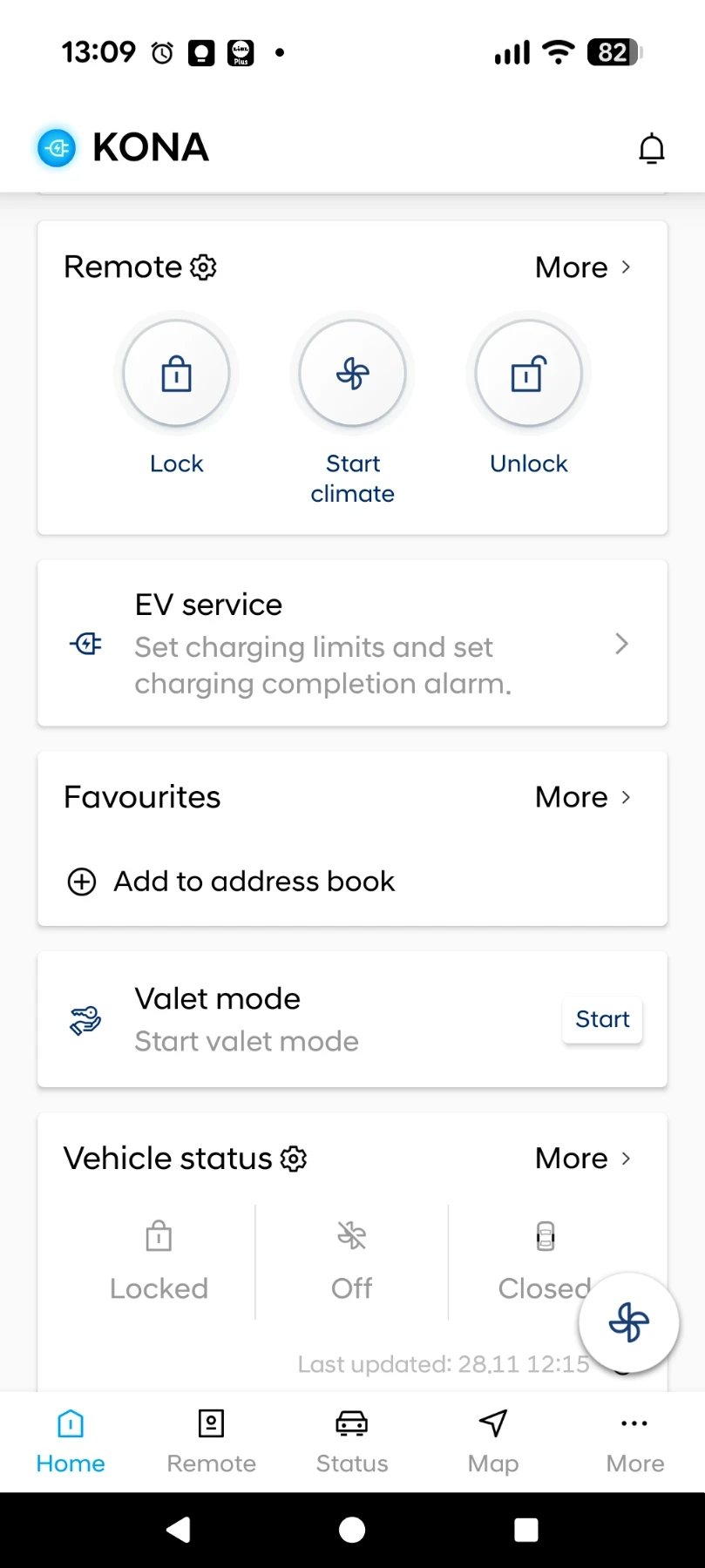
Task: Open Vehicle status settings gear
Action: pos(294,1159)
